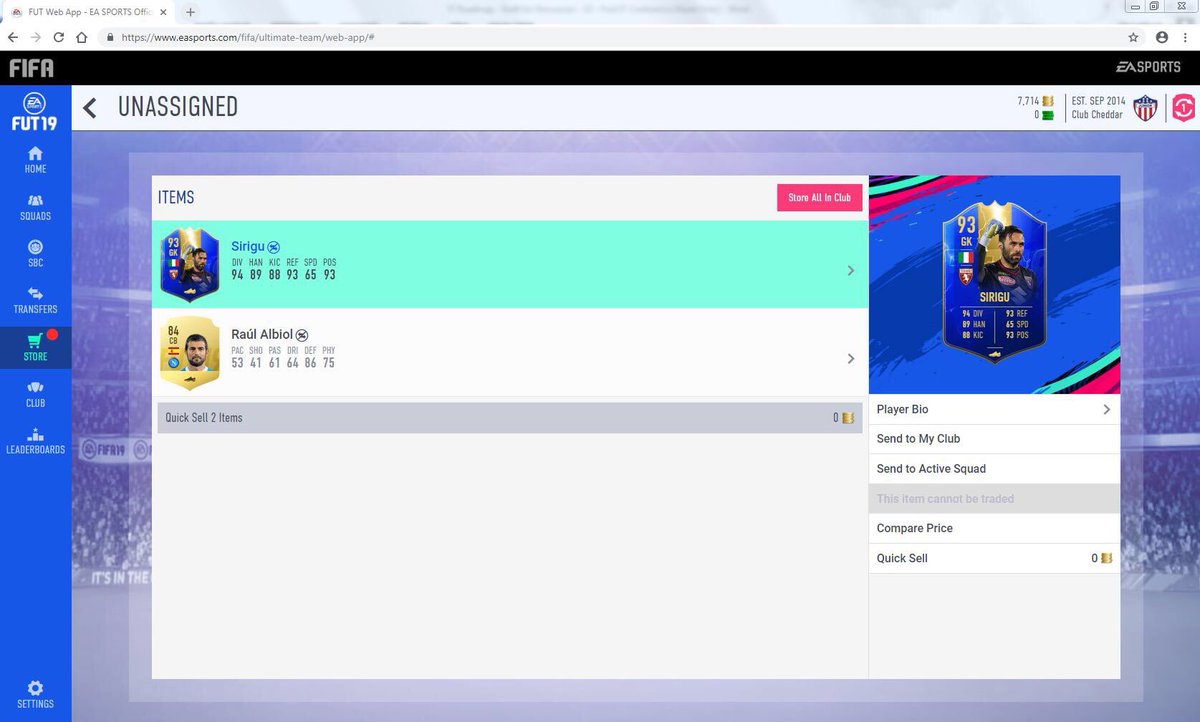Expand the Raúl Albiol row chevron

(851, 358)
